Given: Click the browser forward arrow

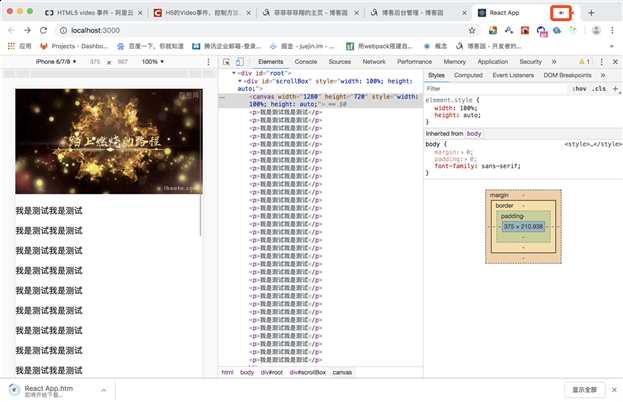Looking at the screenshot, I should click(27, 30).
